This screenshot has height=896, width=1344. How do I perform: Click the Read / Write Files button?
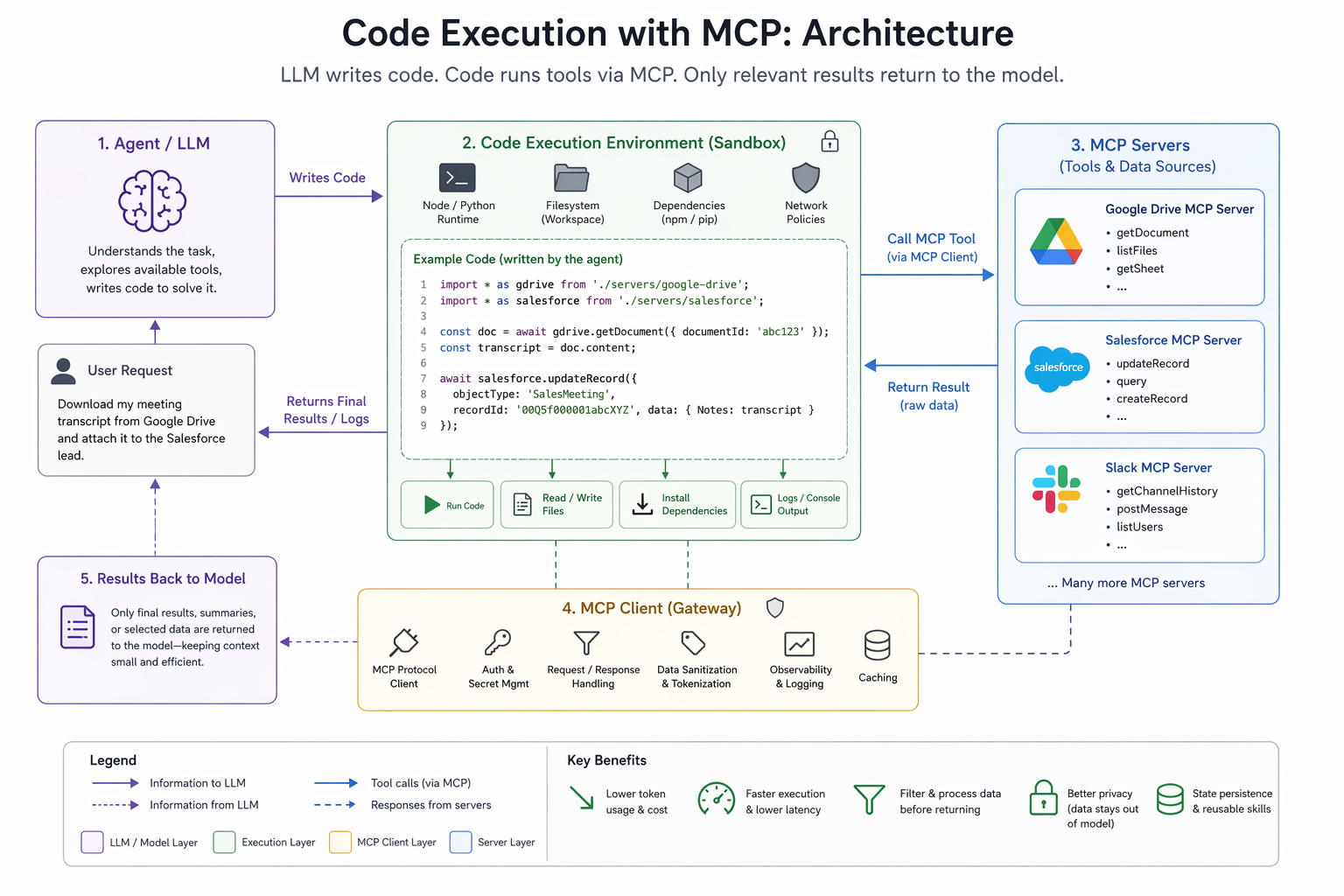pos(556,505)
